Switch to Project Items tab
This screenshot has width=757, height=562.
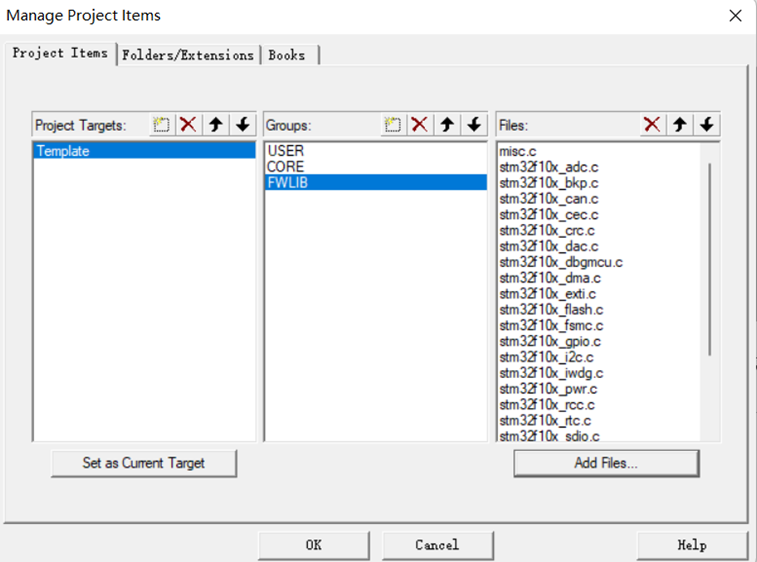(x=60, y=53)
